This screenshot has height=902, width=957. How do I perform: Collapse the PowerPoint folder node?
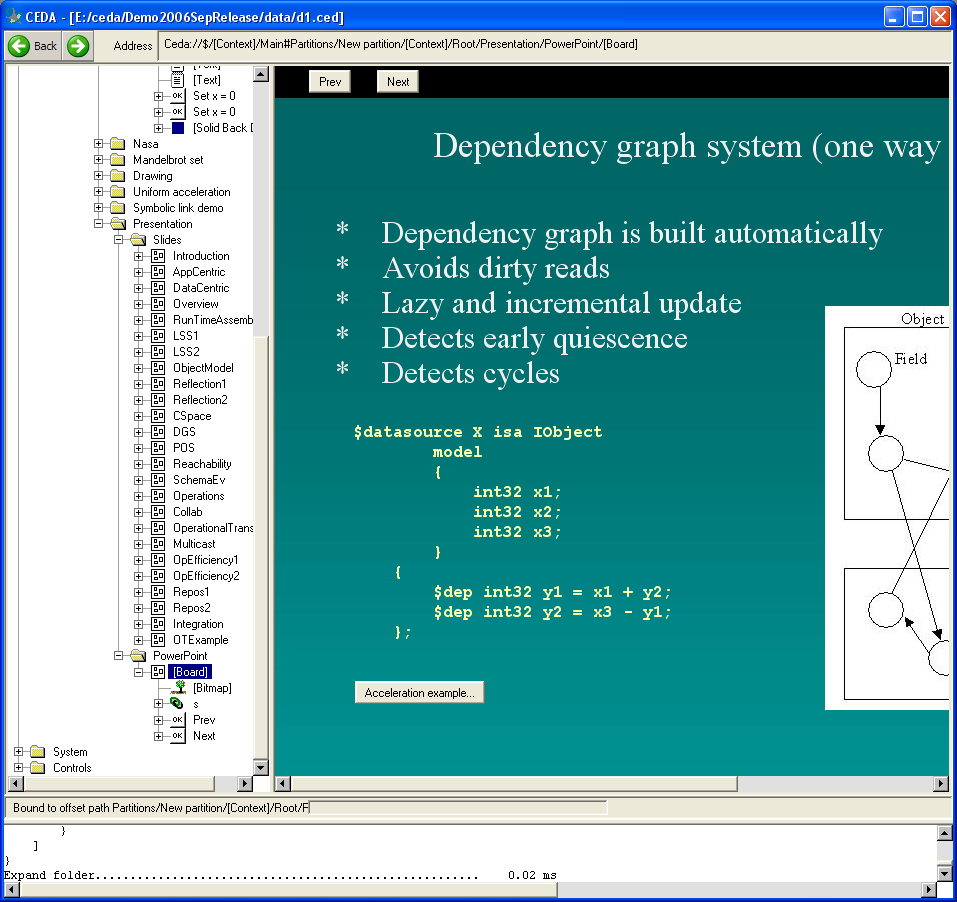coord(118,656)
